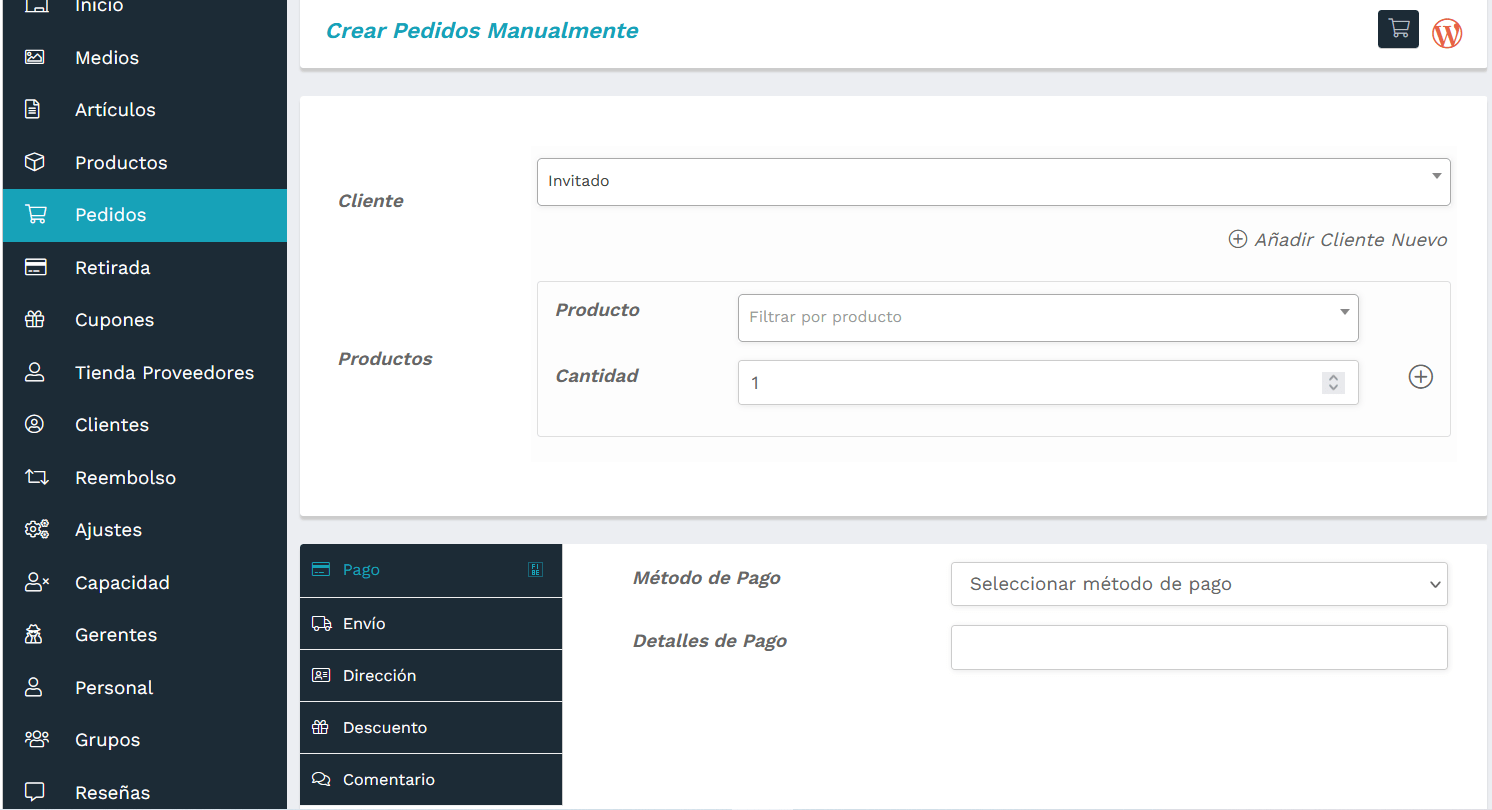Select the Reseñas speech bubble icon
This screenshot has height=810, width=1492.
[36, 792]
